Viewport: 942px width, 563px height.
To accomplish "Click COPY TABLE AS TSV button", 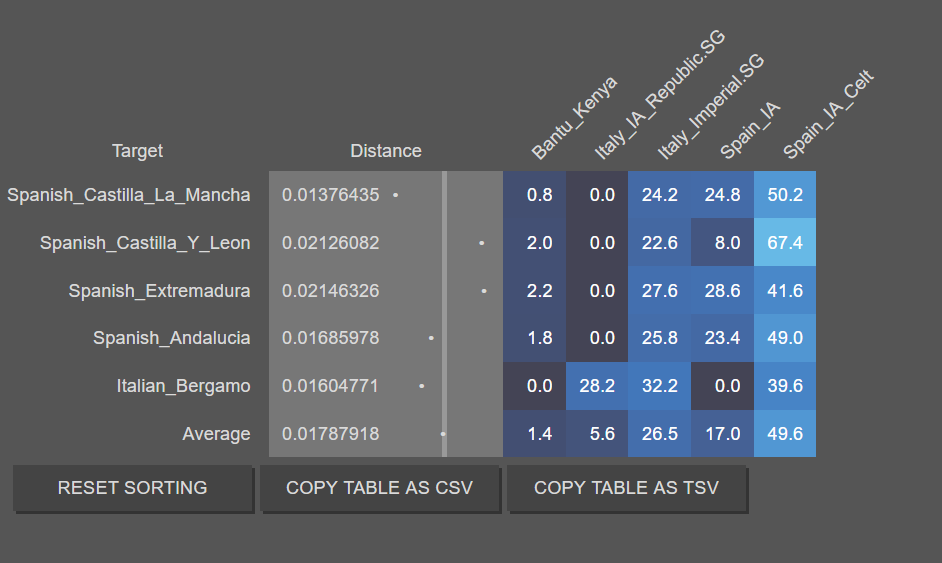I will click(627, 488).
